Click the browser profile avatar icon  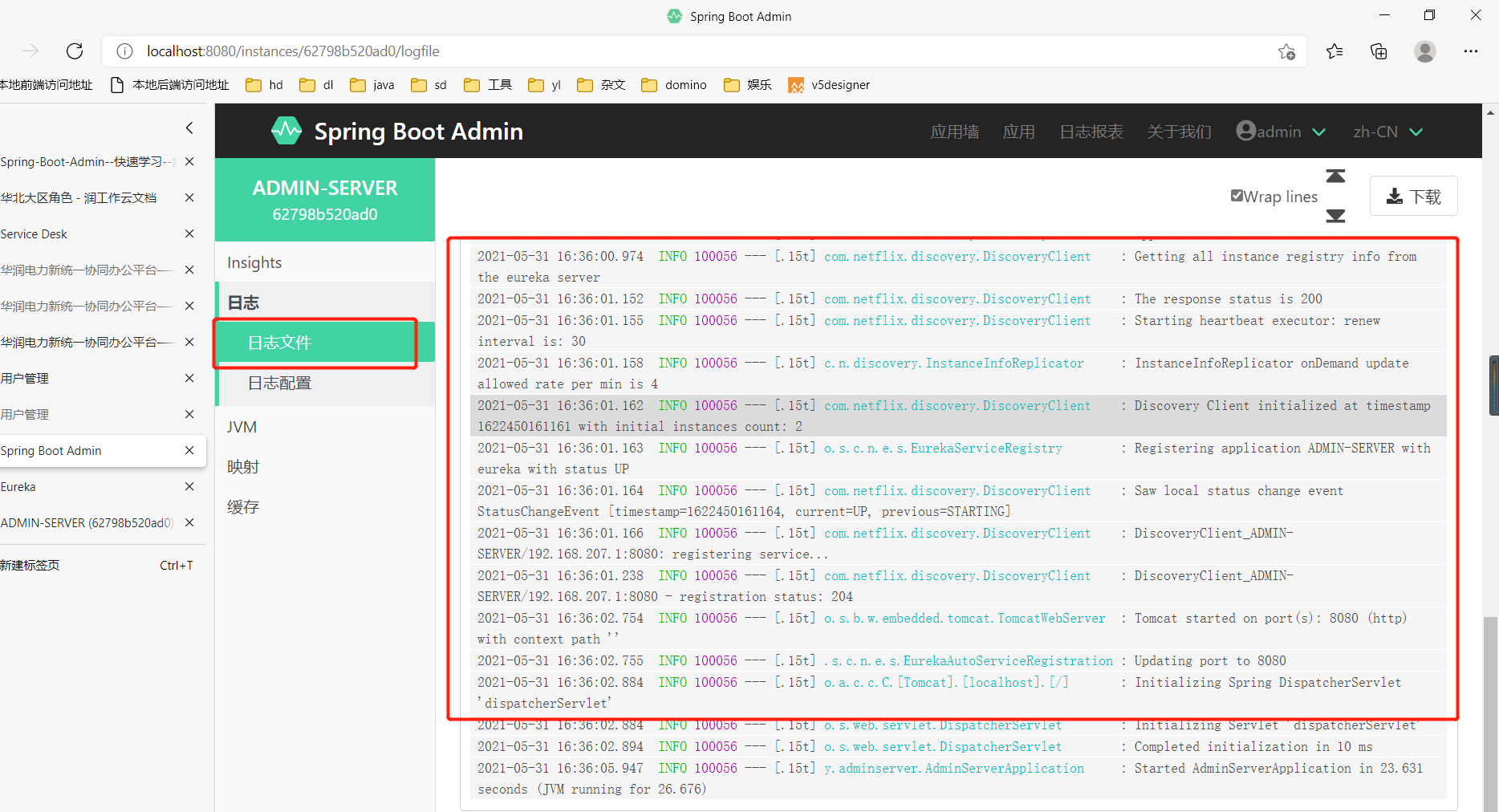[1425, 51]
